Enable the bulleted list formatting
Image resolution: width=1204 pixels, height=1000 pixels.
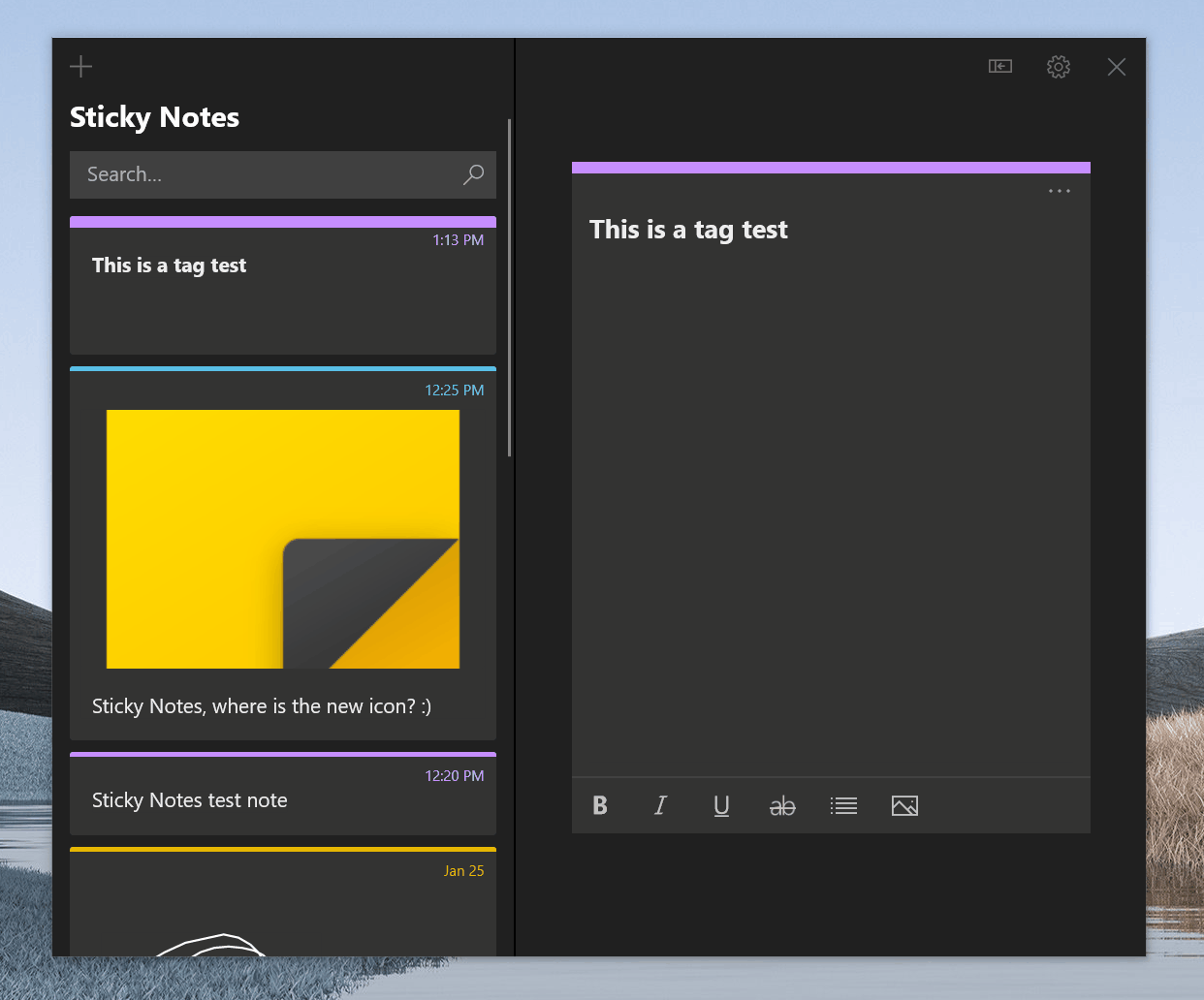[843, 805]
